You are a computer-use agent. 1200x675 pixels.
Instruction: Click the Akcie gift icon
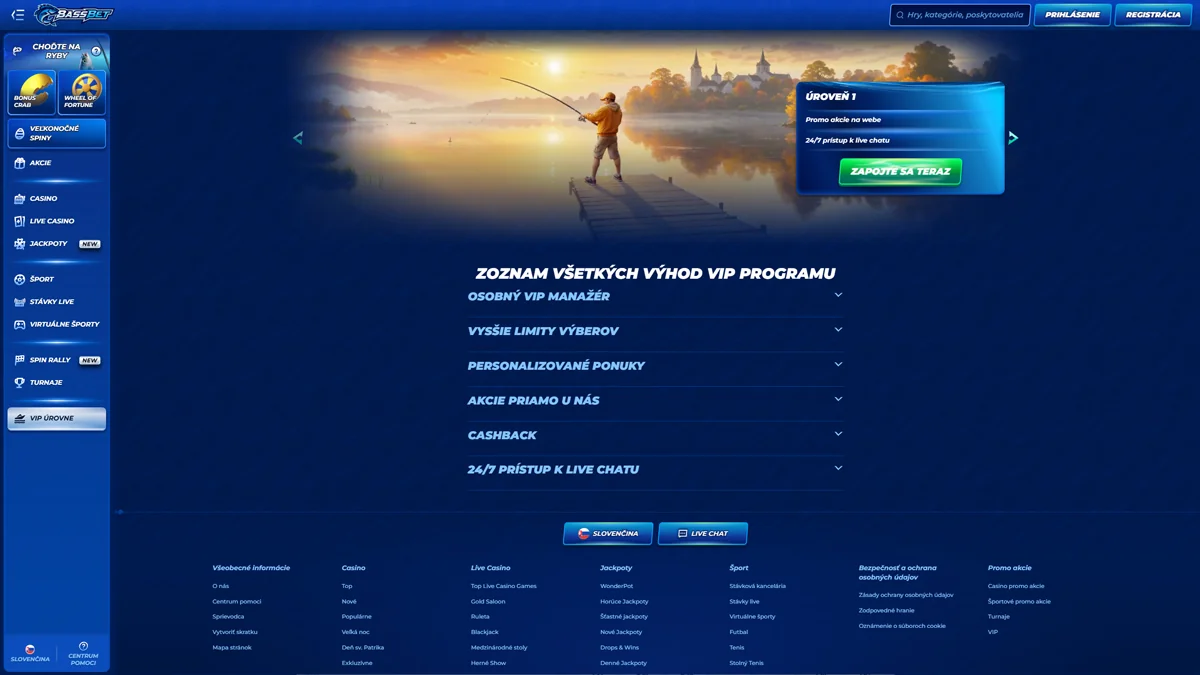pos(19,163)
